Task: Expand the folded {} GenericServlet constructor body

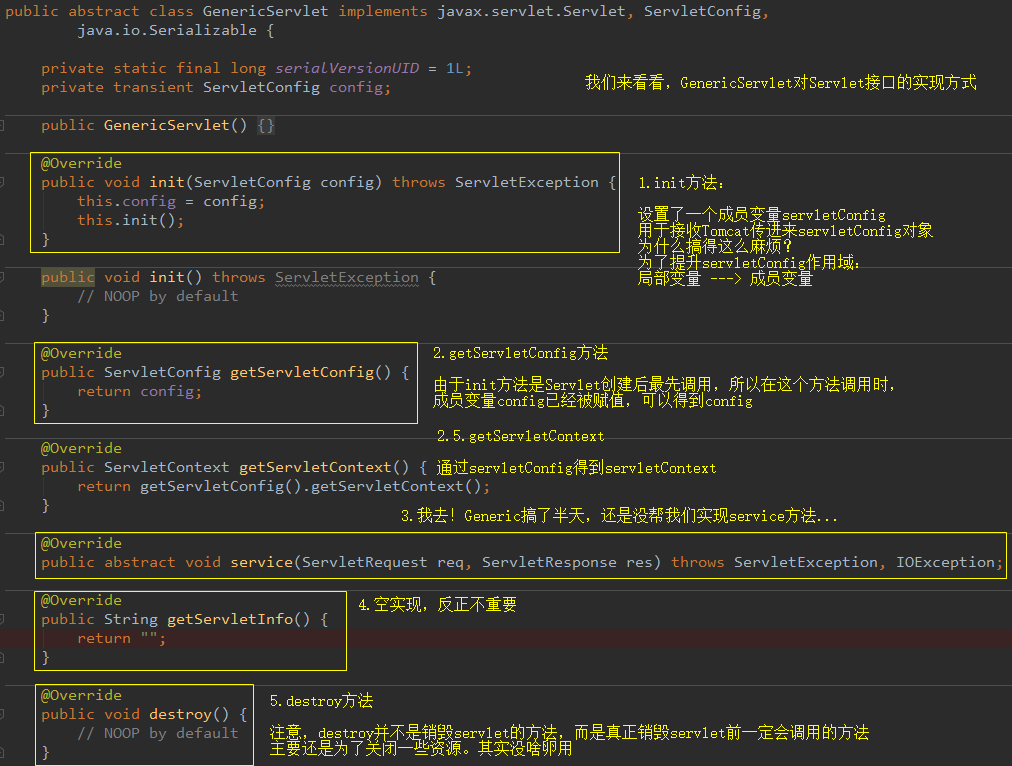Action: coord(266,125)
